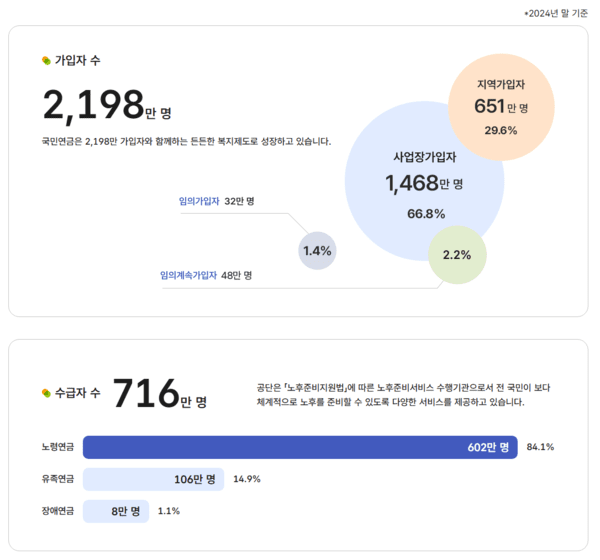Click the leaf icon beside 수급자 수
The width and height of the screenshot is (600, 560).
[x=46, y=393]
